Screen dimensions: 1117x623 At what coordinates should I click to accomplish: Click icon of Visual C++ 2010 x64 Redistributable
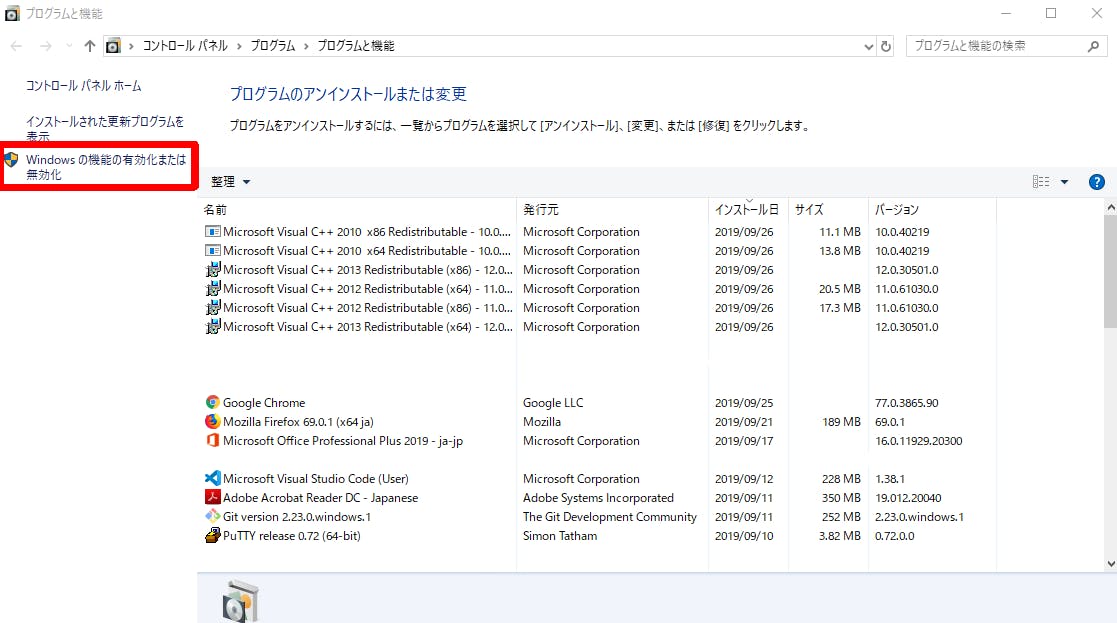(x=212, y=251)
